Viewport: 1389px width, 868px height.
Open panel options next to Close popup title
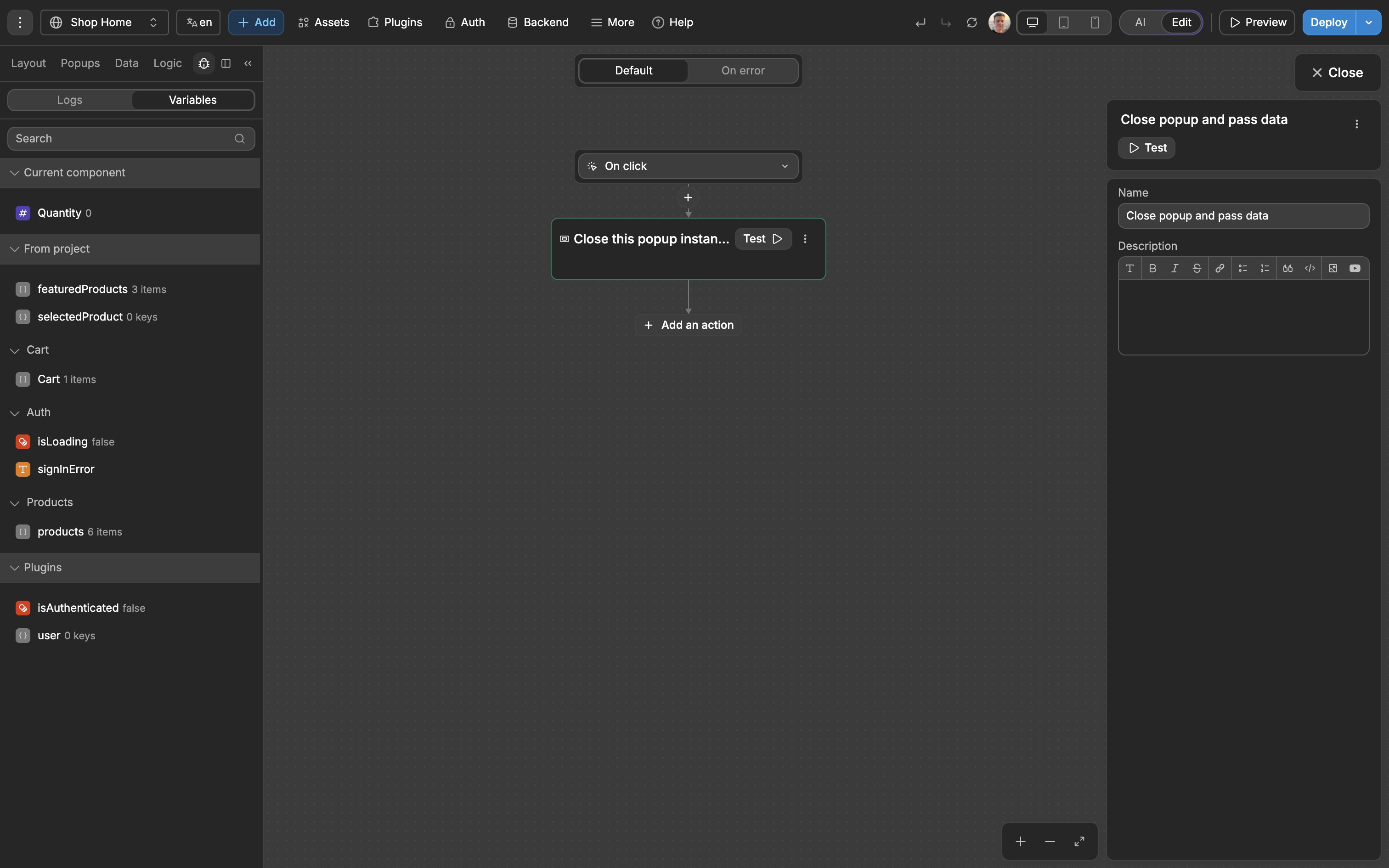(1357, 124)
